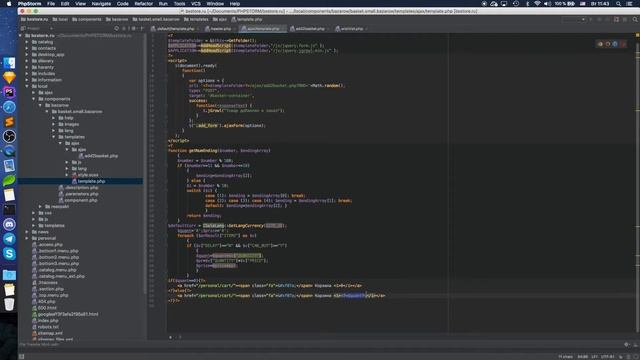Switch to the default/template.php editor tab
Image resolution: width=640 pixels, height=360 pixels.
tap(175, 29)
